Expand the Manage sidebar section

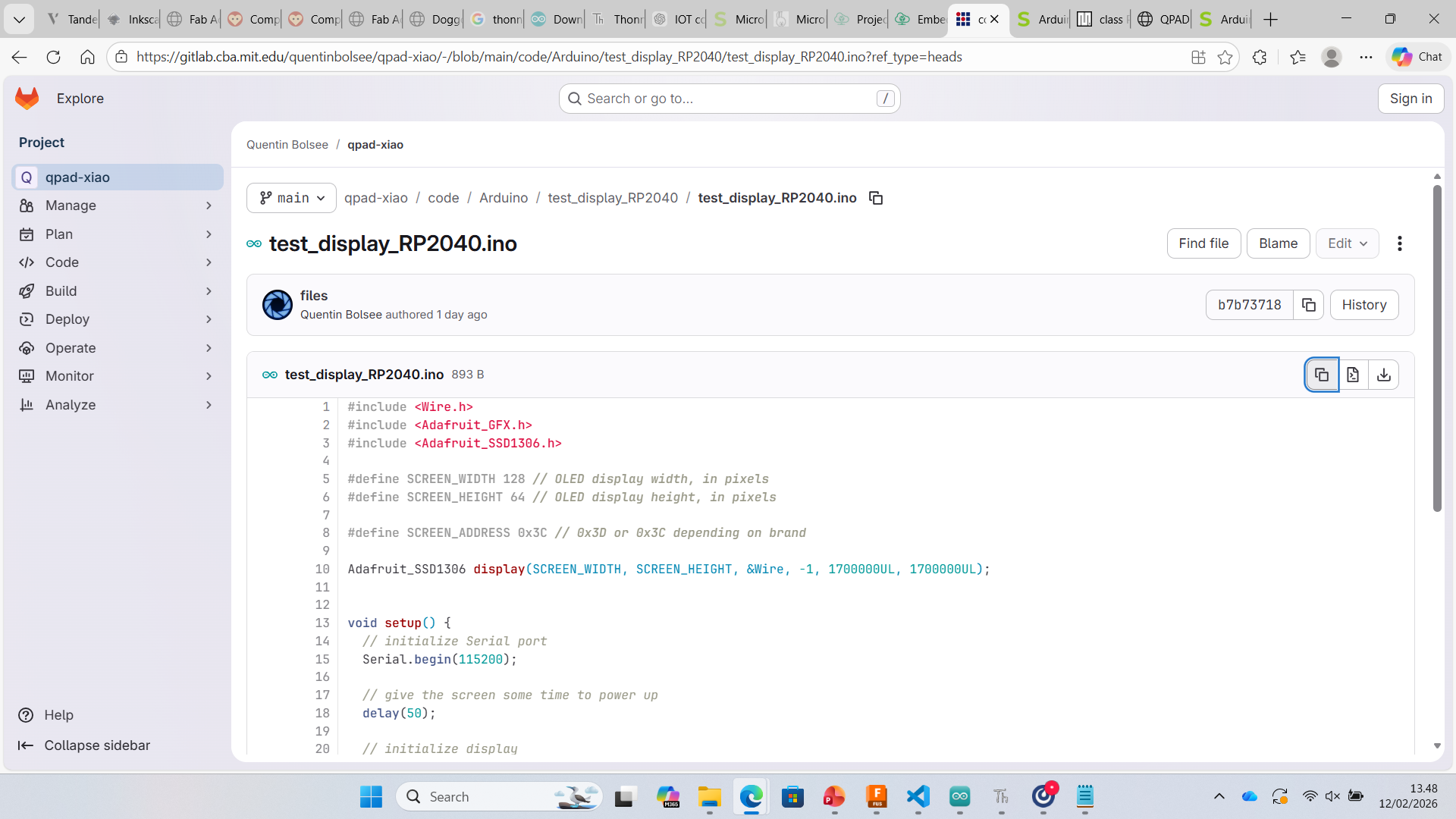coord(118,206)
